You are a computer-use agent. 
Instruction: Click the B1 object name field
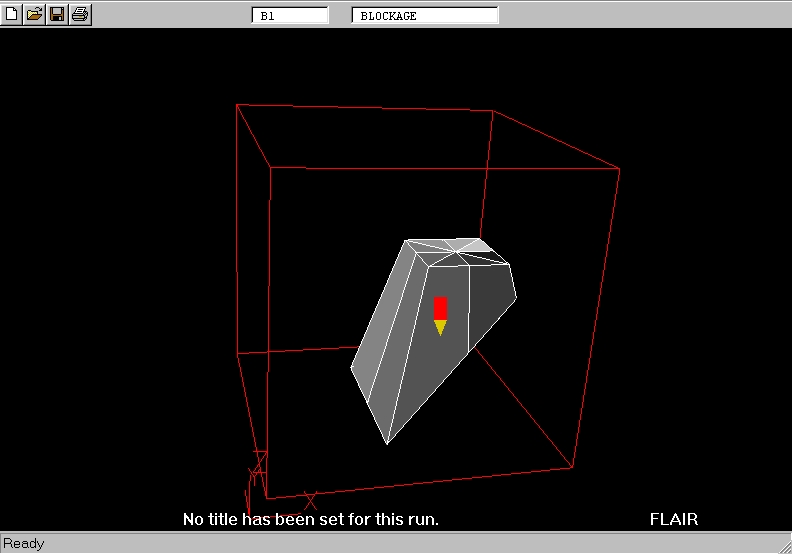[290, 16]
